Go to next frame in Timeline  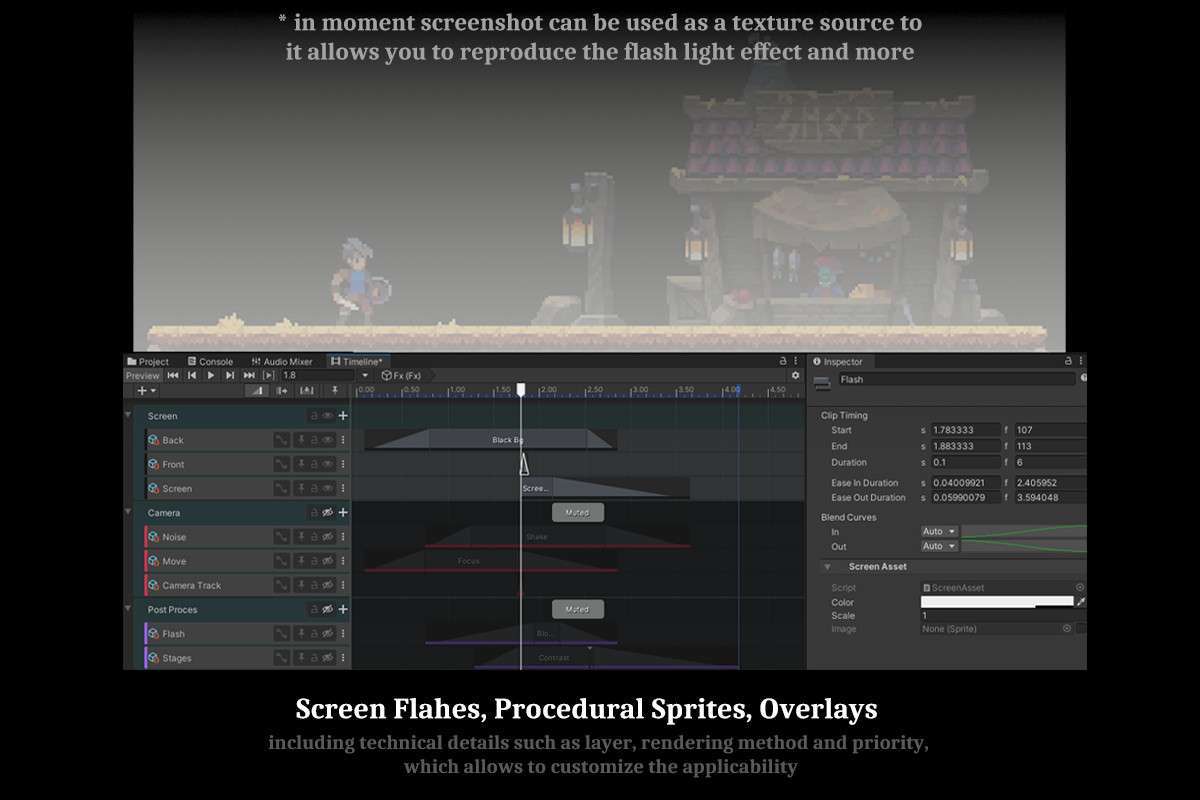(230, 375)
